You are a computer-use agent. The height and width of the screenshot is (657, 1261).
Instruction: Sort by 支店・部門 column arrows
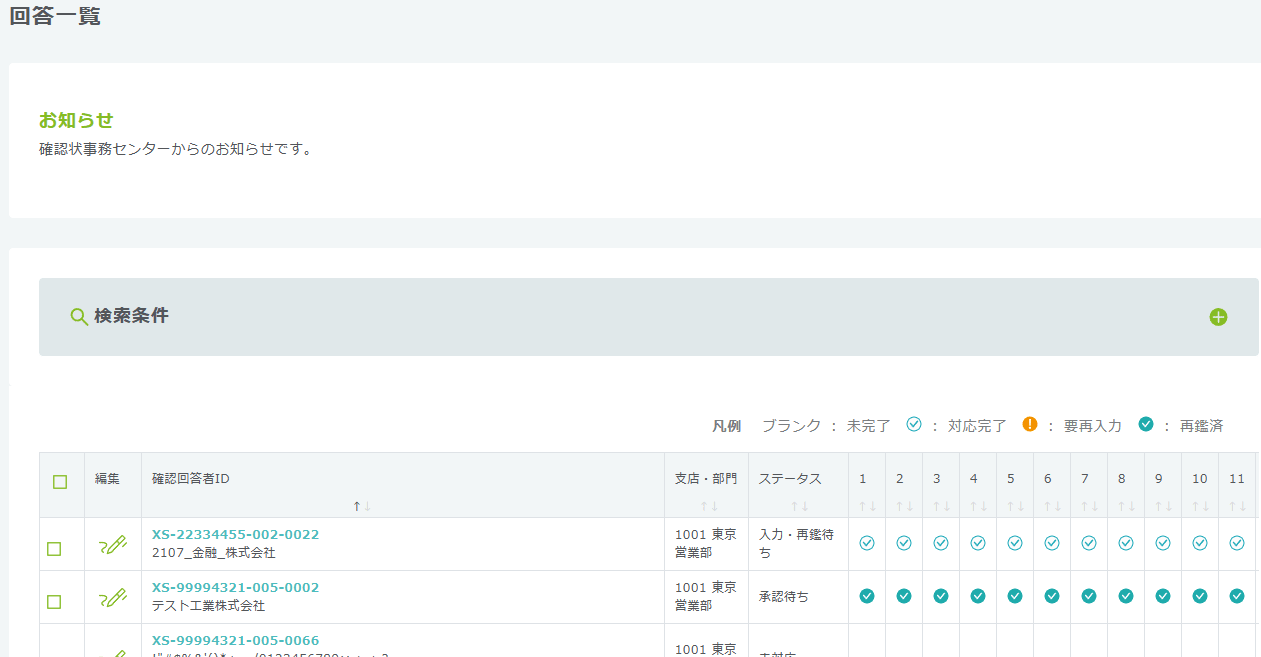point(708,506)
